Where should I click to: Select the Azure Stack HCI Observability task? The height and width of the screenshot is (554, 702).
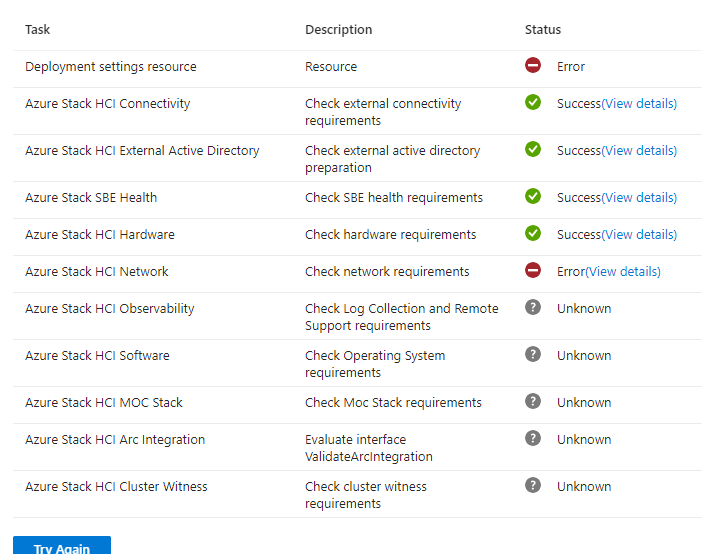[x=110, y=309]
